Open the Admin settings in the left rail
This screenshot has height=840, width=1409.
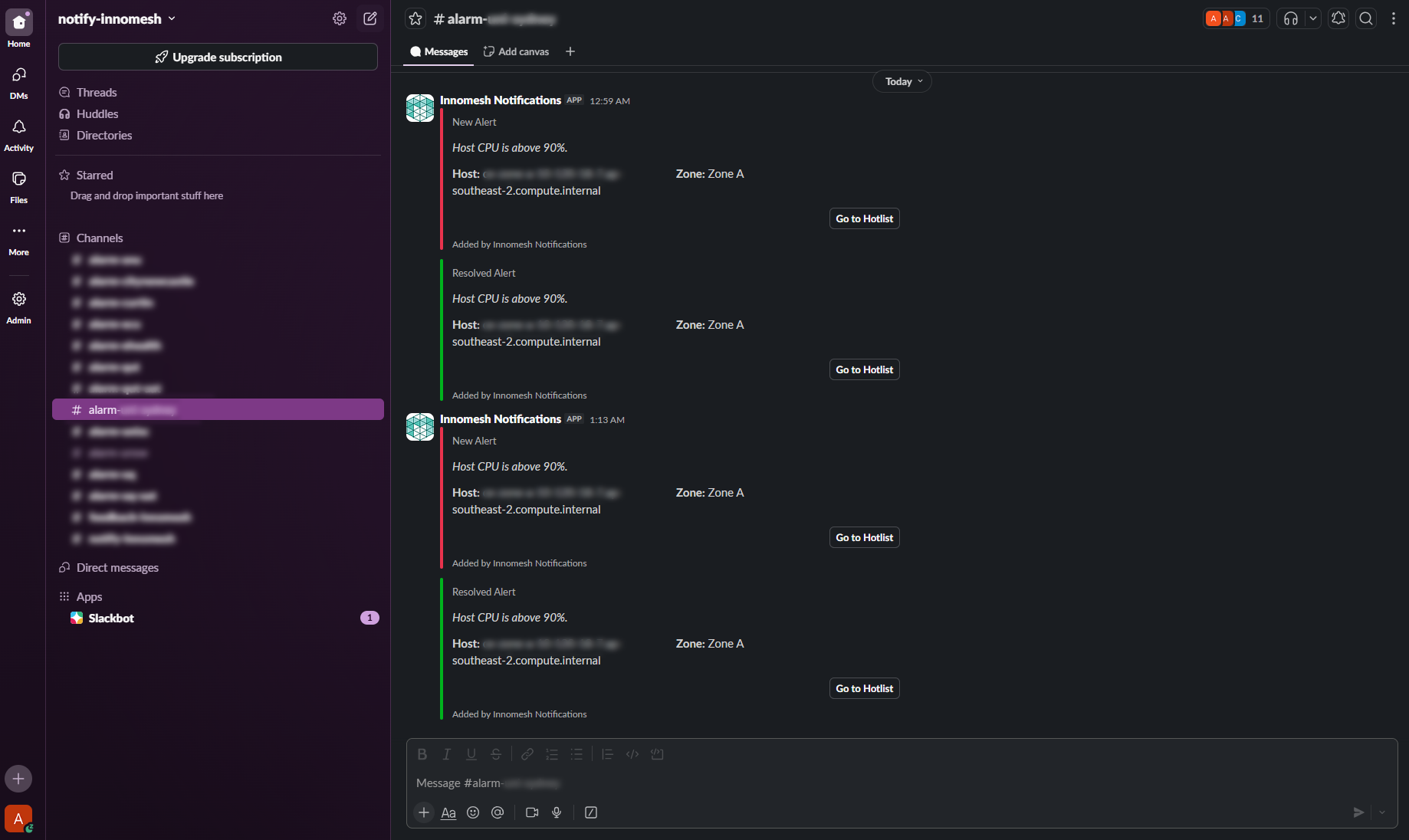pyautogui.click(x=18, y=307)
